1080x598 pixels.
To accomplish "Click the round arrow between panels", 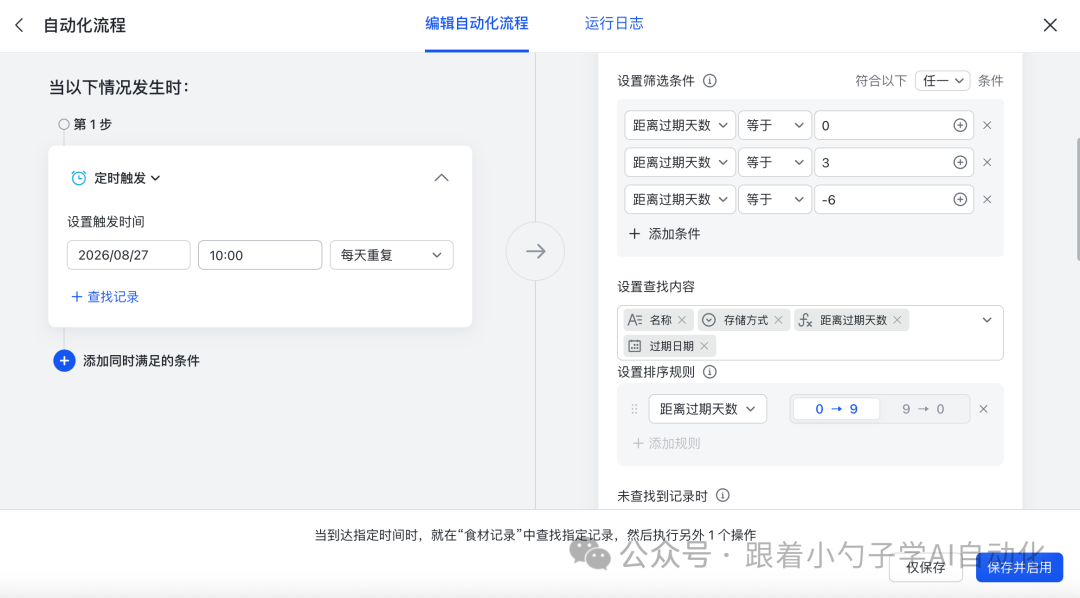I will pyautogui.click(x=535, y=251).
